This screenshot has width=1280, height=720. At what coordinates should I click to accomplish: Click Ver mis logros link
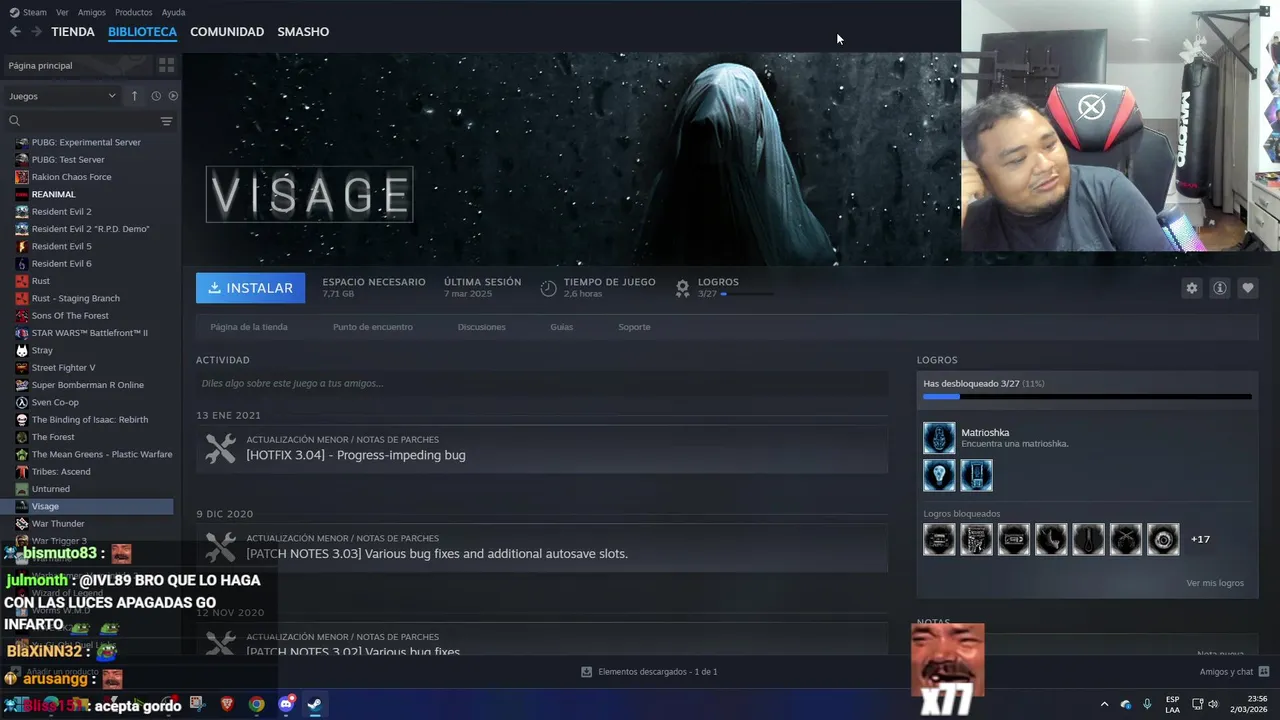[1215, 583]
